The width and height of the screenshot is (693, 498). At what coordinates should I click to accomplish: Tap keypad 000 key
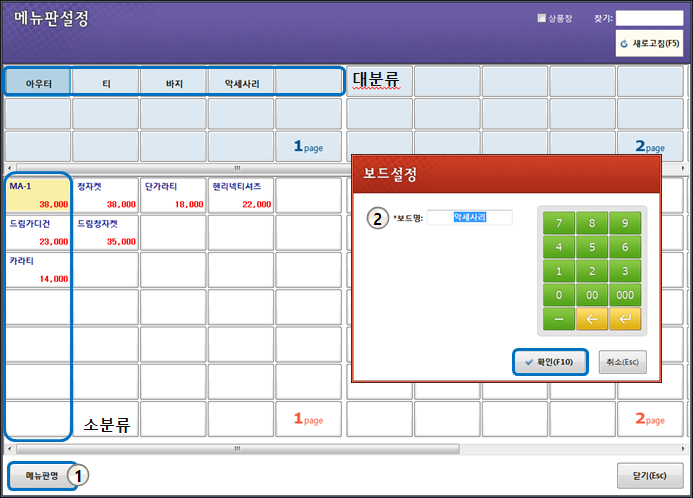(625, 295)
